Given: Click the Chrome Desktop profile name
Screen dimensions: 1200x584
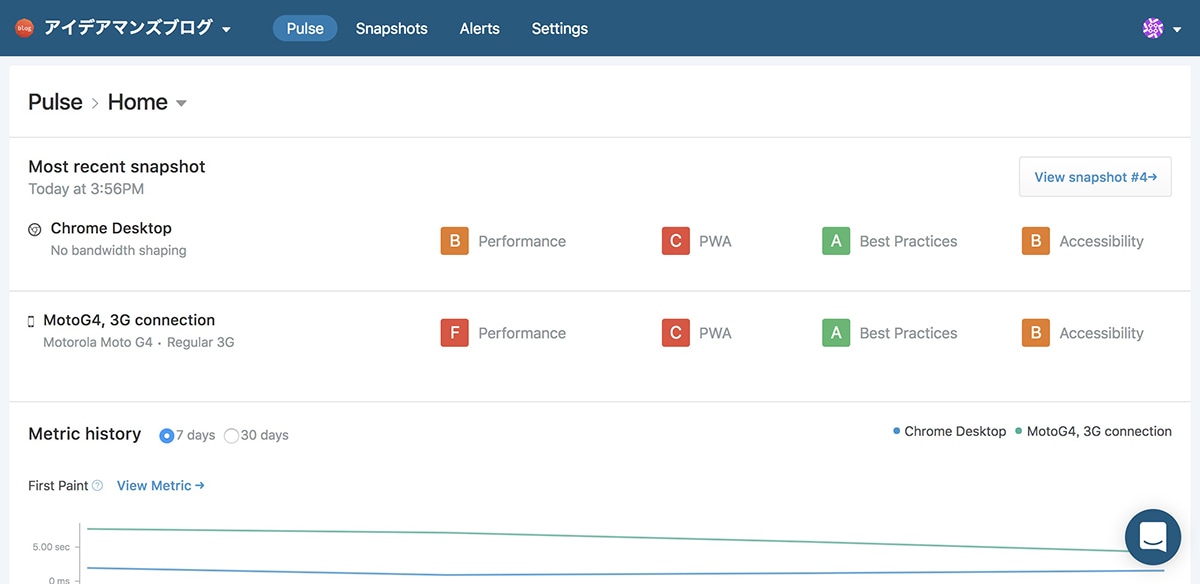Looking at the screenshot, I should (x=111, y=228).
